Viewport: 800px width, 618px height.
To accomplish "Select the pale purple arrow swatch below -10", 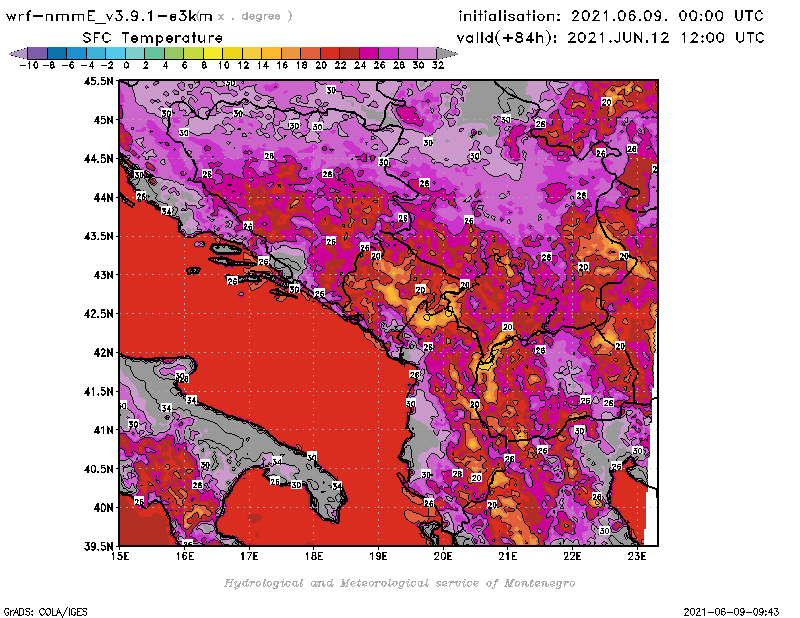I will tap(19, 53).
